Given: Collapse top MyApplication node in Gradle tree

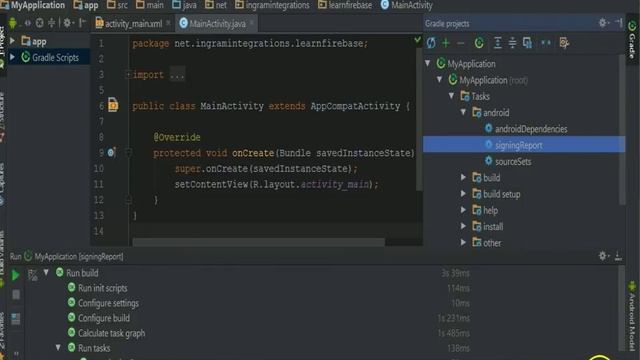Looking at the screenshot, I should (428, 63).
